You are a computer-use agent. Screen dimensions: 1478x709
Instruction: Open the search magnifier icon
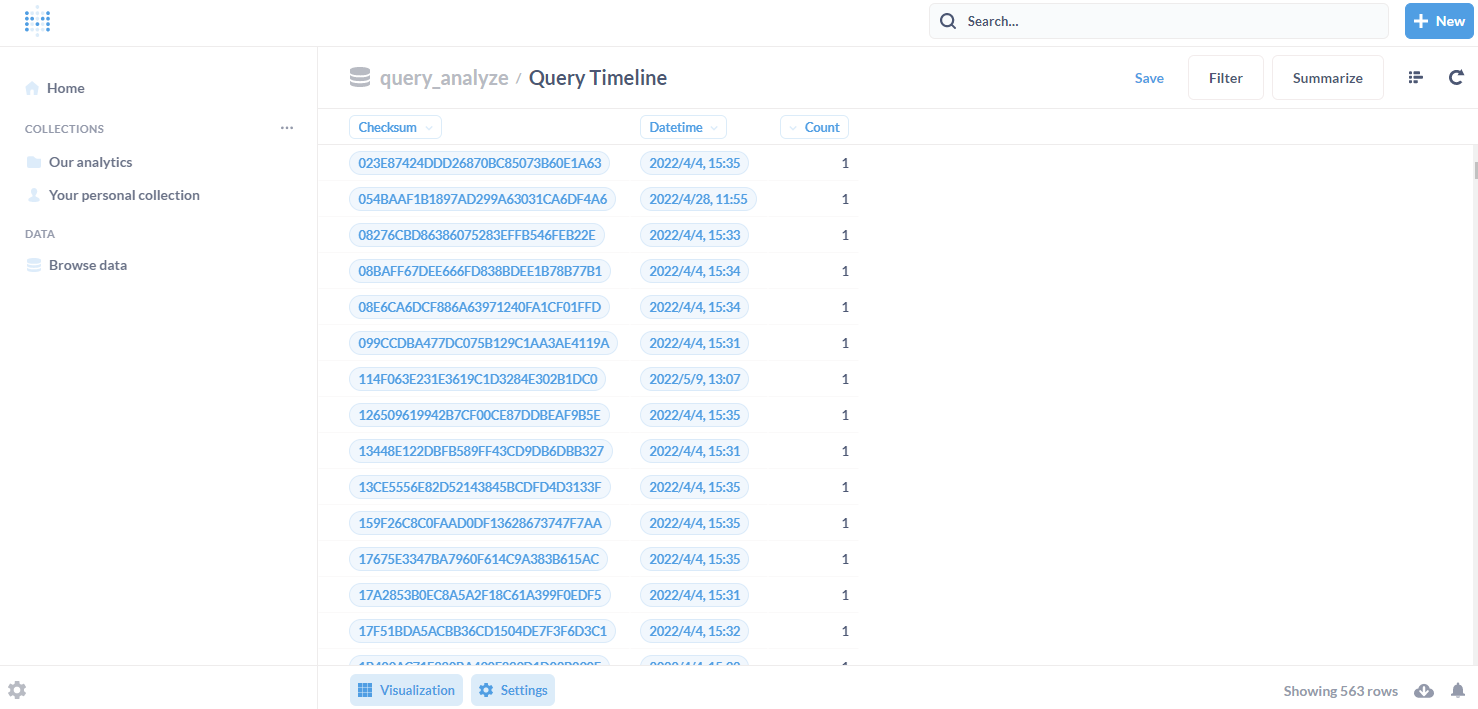point(948,21)
